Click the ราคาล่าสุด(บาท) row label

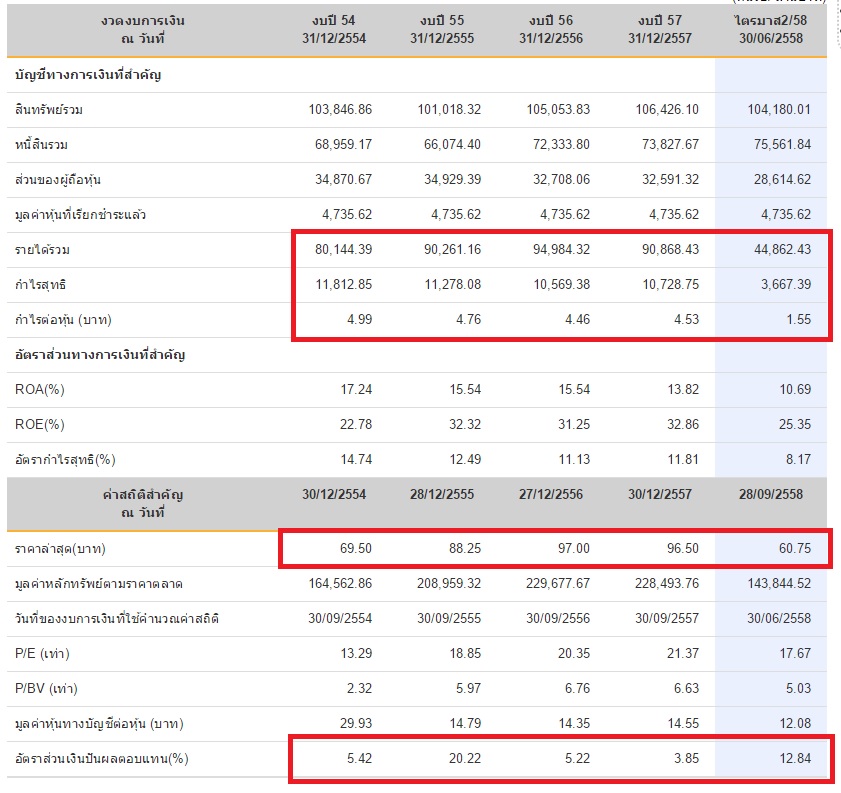click(x=60, y=549)
